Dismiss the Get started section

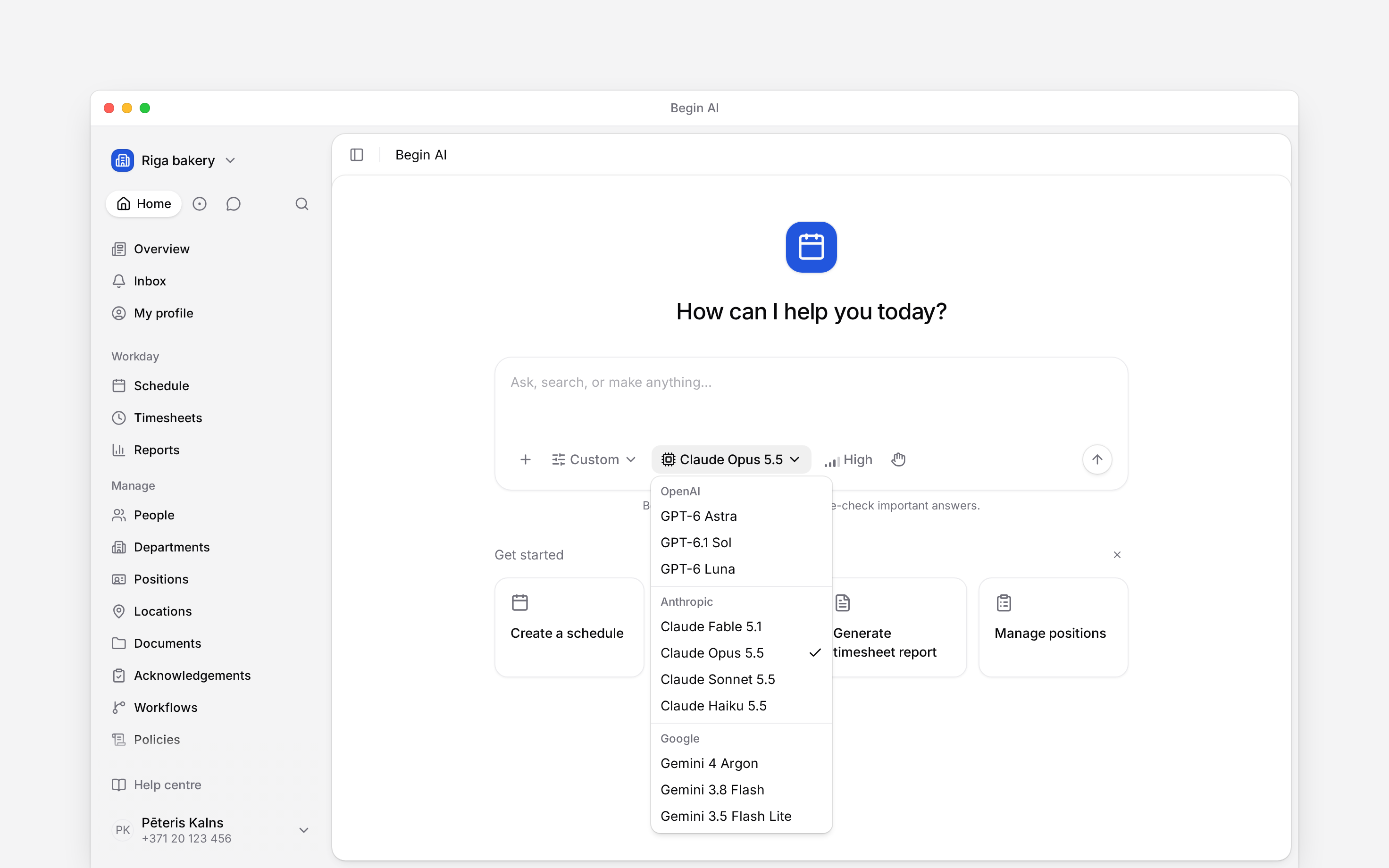coord(1117,555)
